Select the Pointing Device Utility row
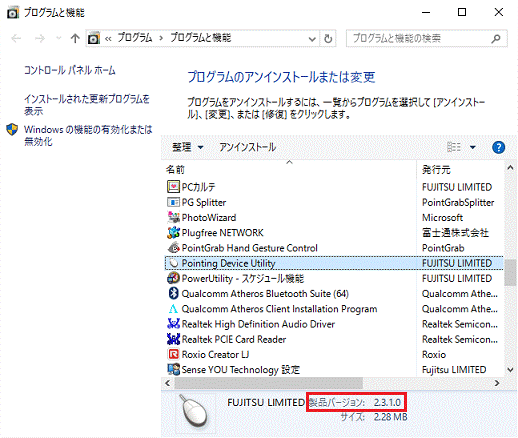This screenshot has height=438, width=518. (334, 263)
